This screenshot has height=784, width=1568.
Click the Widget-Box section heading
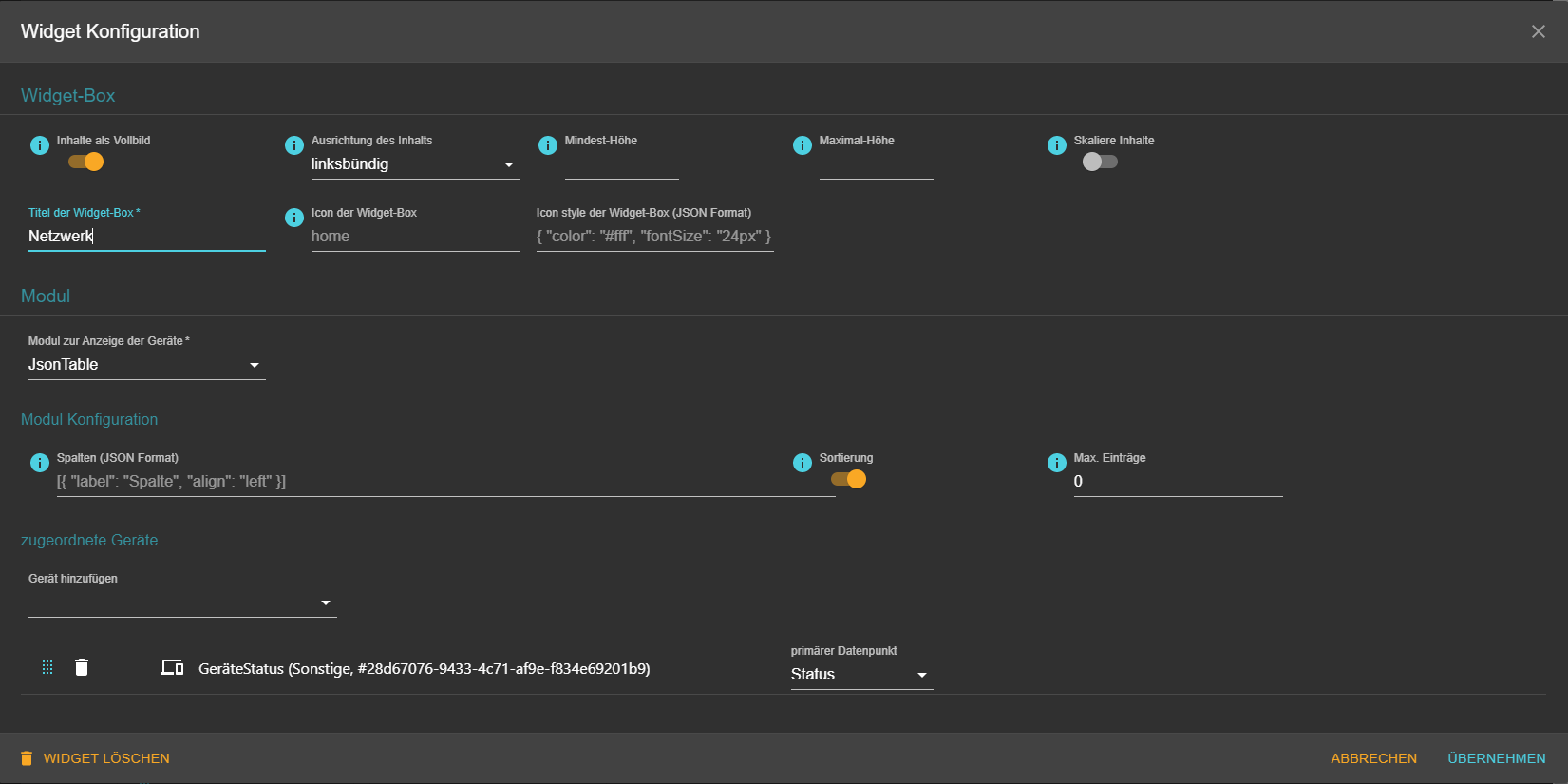tap(67, 96)
